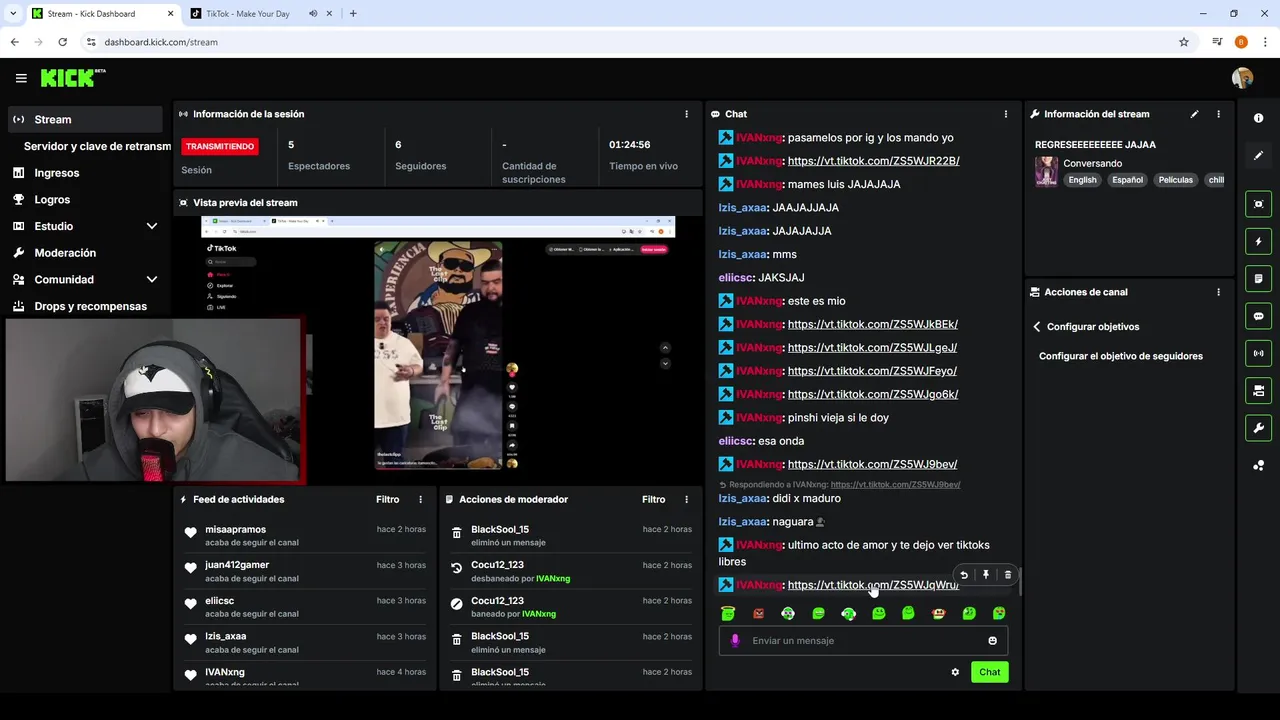Open Información de la sesión options menu
1280x720 pixels.
tap(686, 114)
